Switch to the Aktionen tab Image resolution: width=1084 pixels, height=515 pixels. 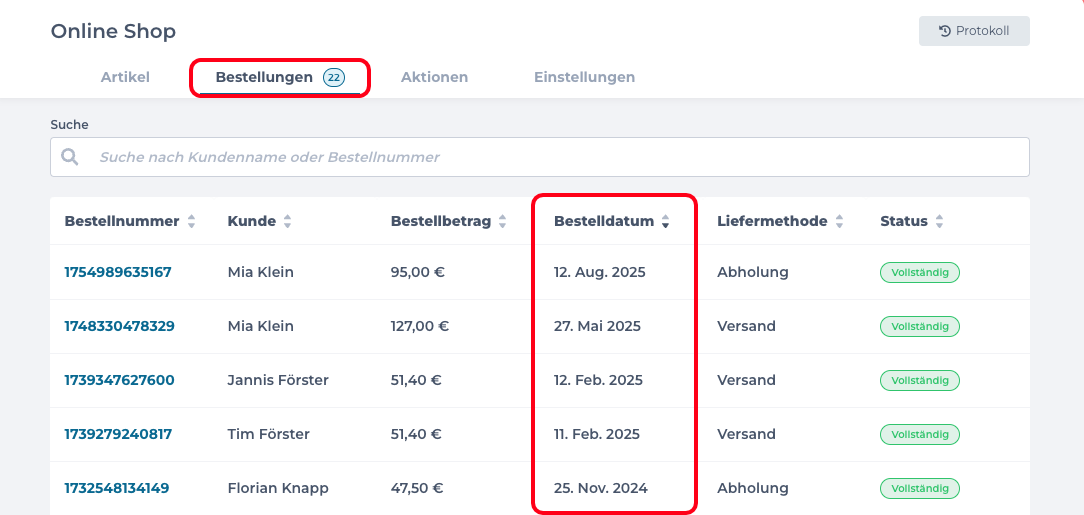click(434, 77)
